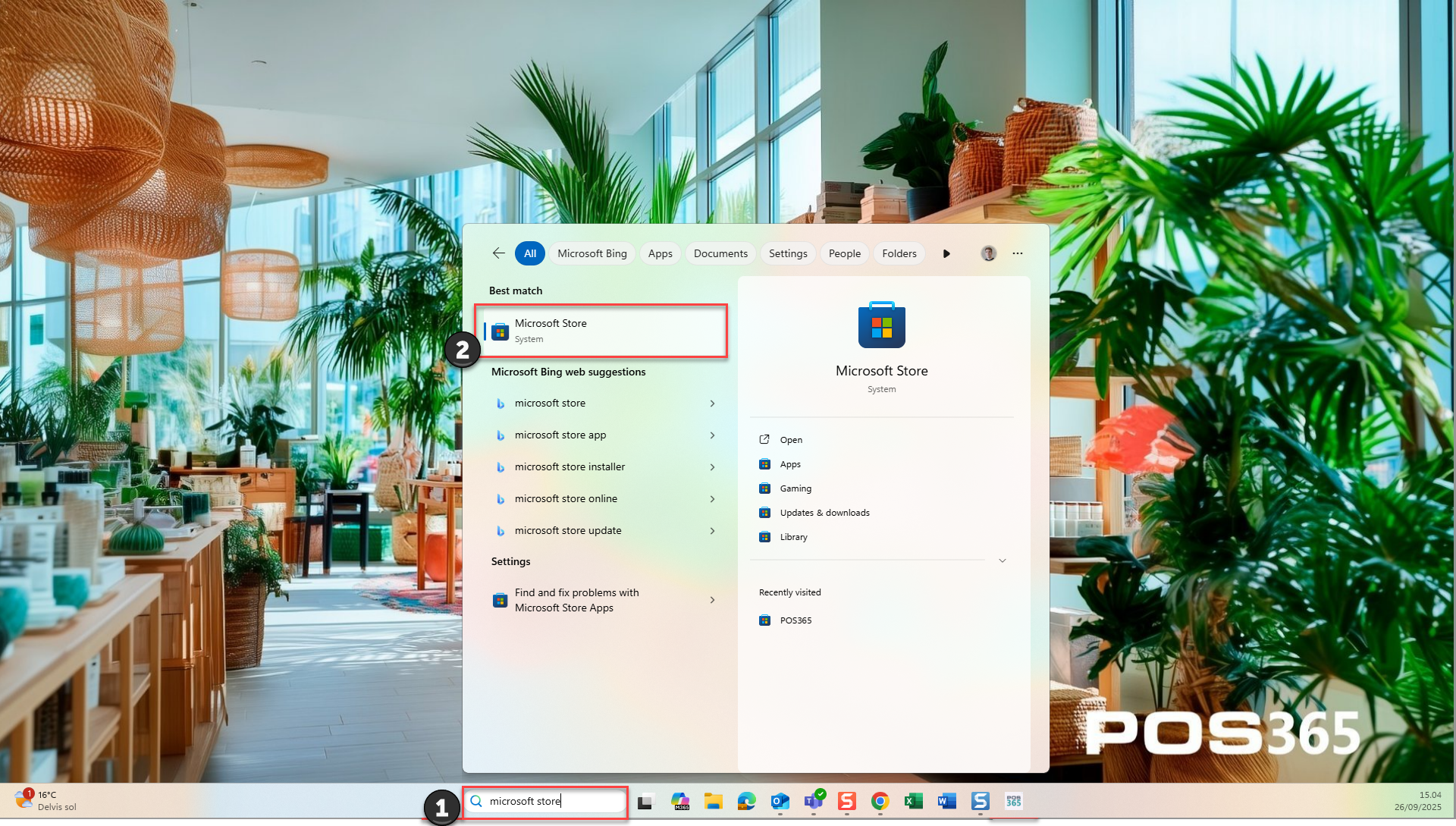Open Task View from the taskbar
Viewport: 1456px width, 826px height.
[646, 802]
